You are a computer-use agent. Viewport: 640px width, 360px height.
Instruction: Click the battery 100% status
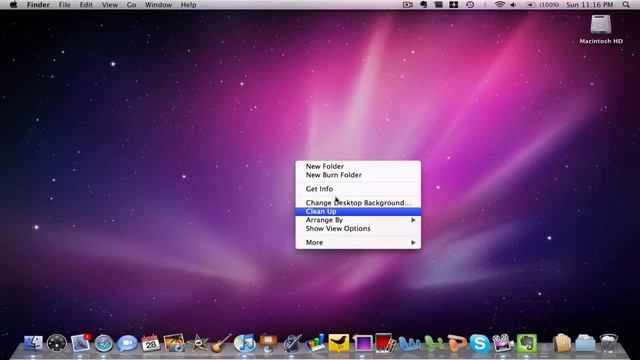pyautogui.click(x=542, y=5)
